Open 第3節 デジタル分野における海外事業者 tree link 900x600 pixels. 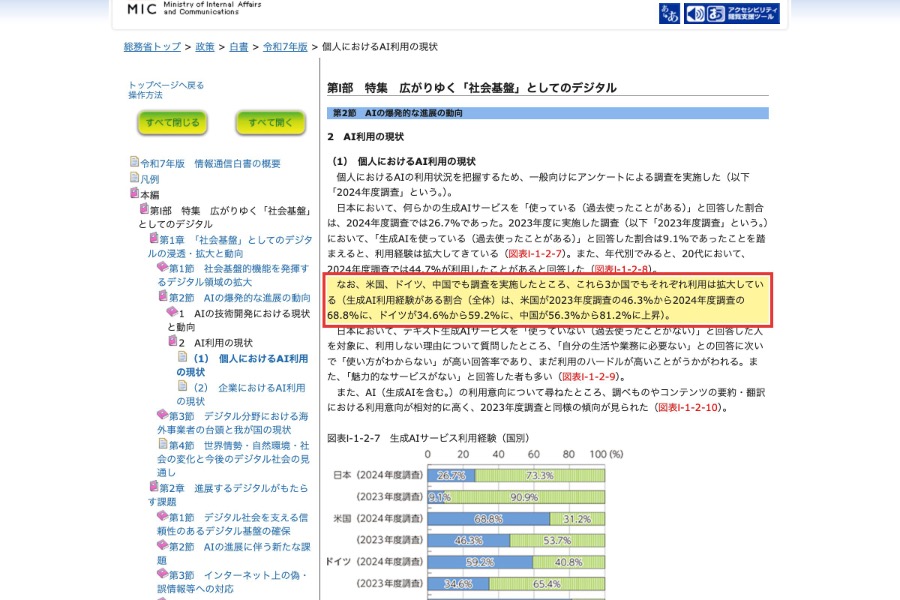[233, 423]
